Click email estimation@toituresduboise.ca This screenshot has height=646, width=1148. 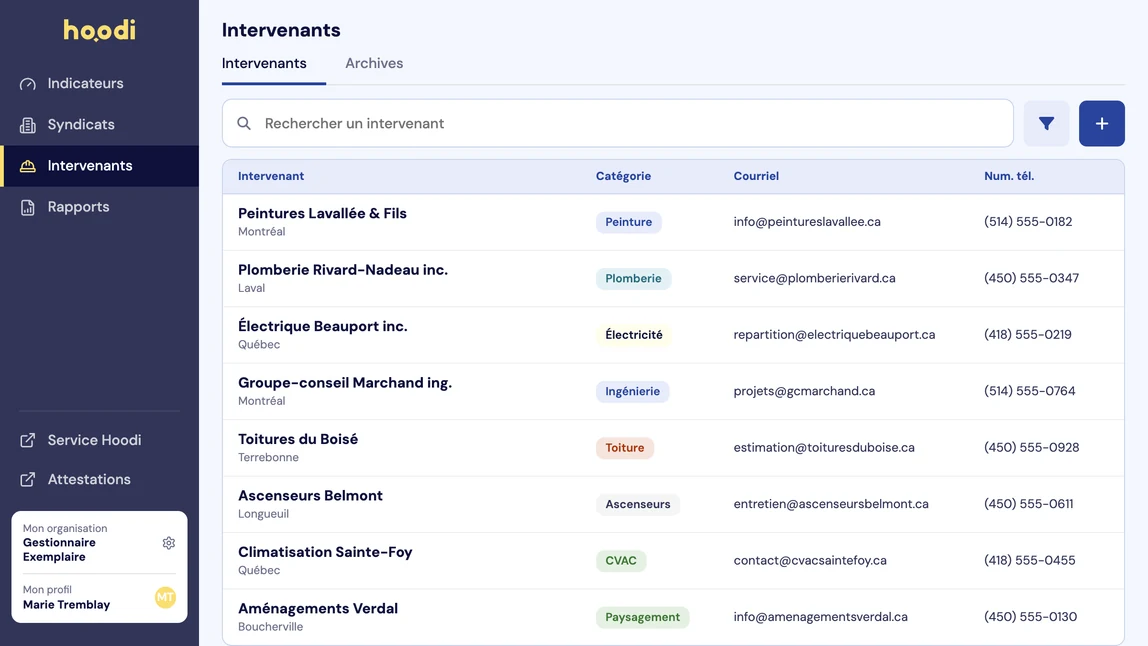[x=824, y=448]
